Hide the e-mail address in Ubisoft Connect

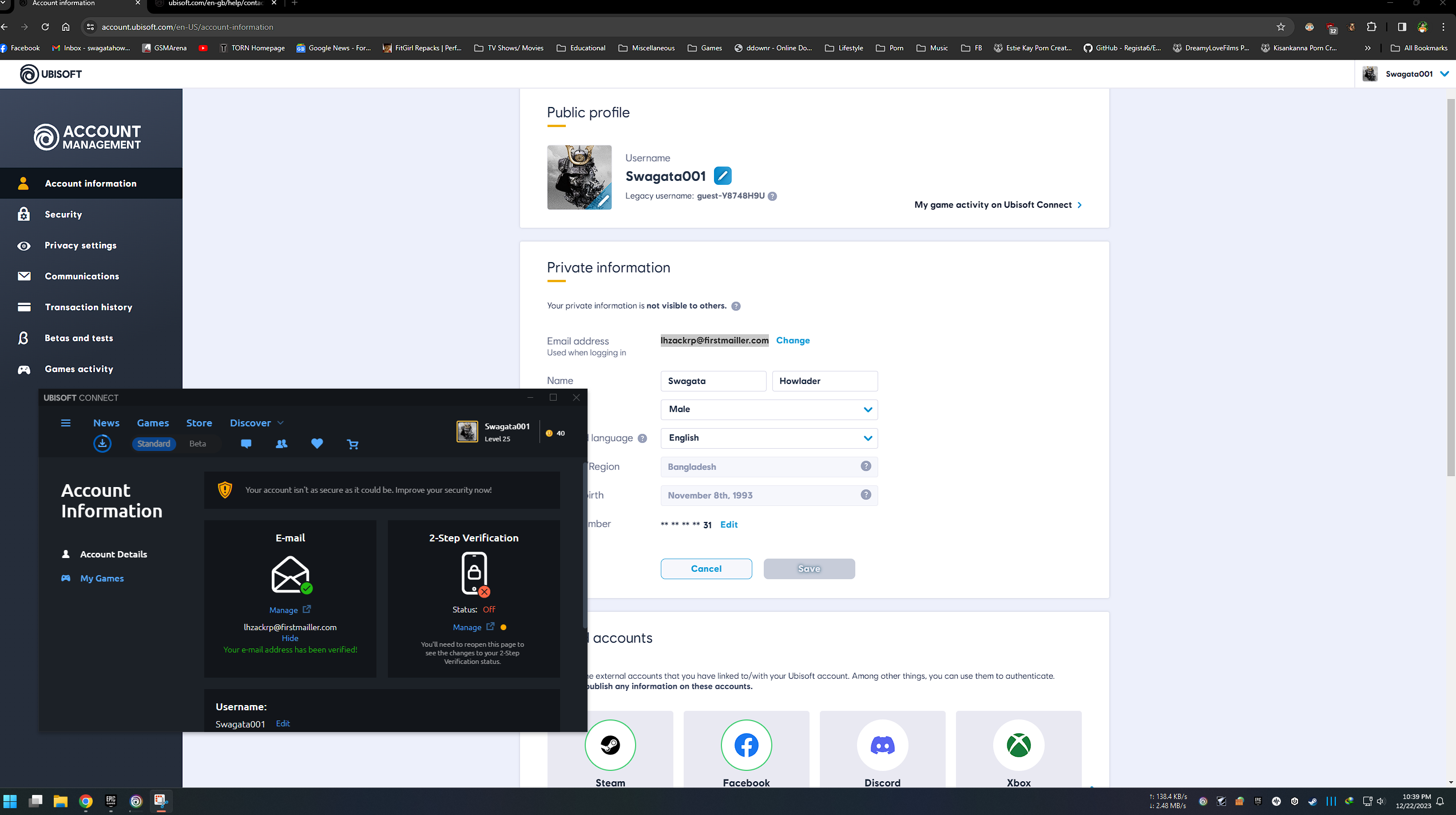click(290, 638)
